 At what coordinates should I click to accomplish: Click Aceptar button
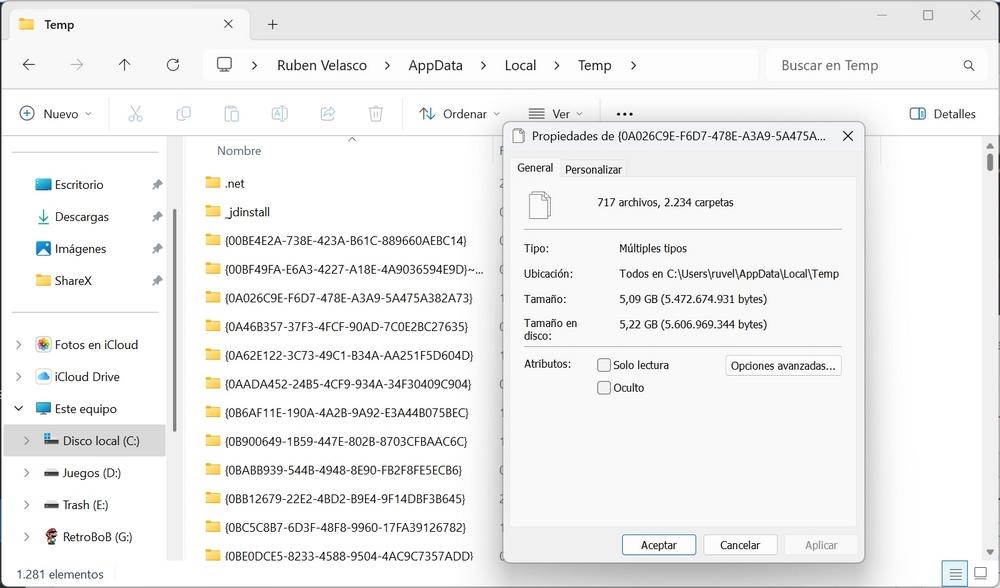coord(659,545)
